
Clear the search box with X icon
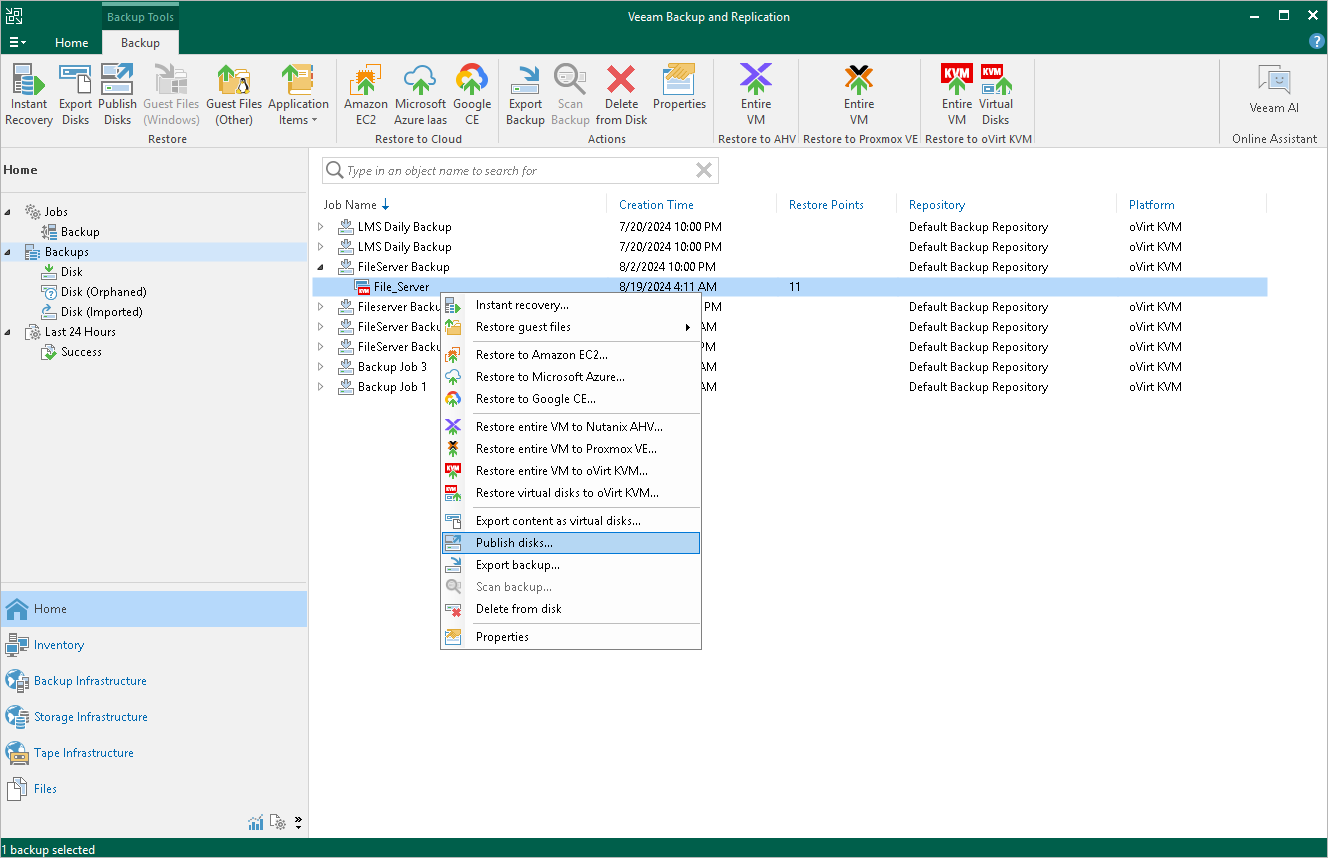[704, 171]
